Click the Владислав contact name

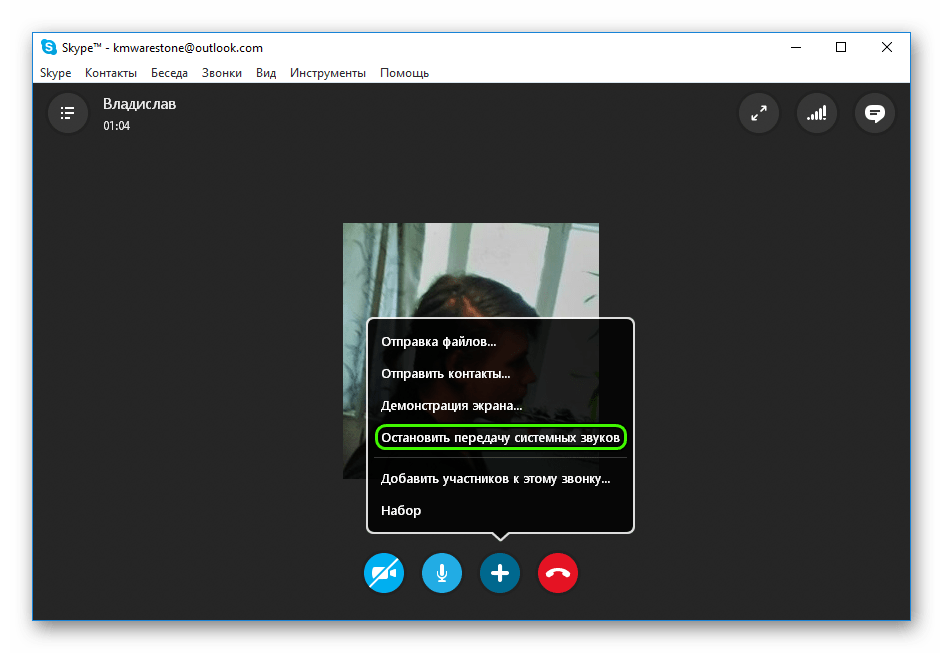coord(140,104)
